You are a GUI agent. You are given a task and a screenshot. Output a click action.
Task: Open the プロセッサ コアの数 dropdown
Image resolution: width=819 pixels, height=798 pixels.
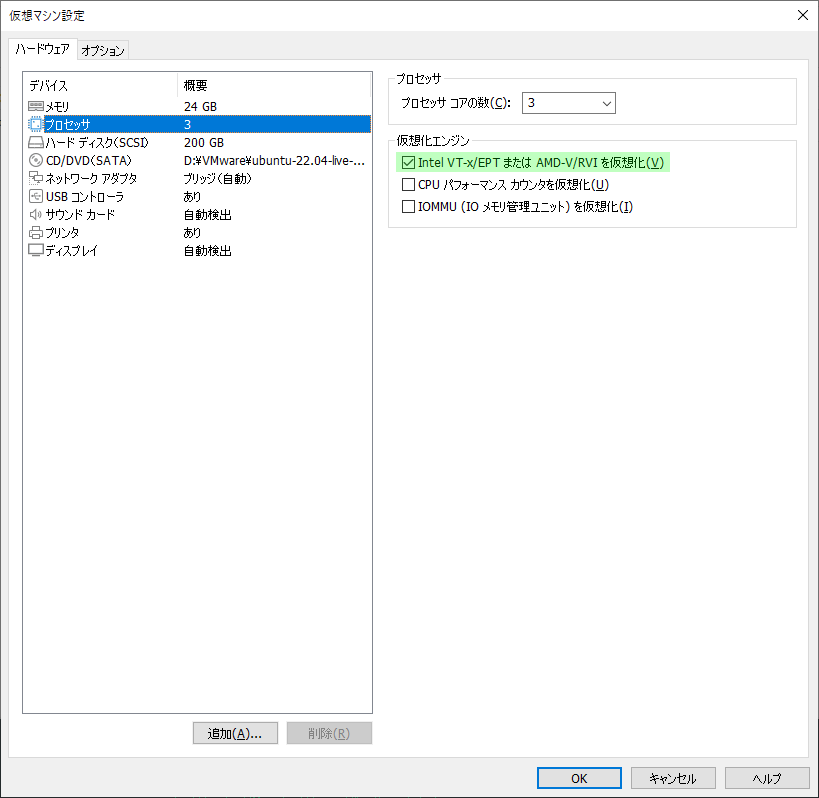point(569,103)
